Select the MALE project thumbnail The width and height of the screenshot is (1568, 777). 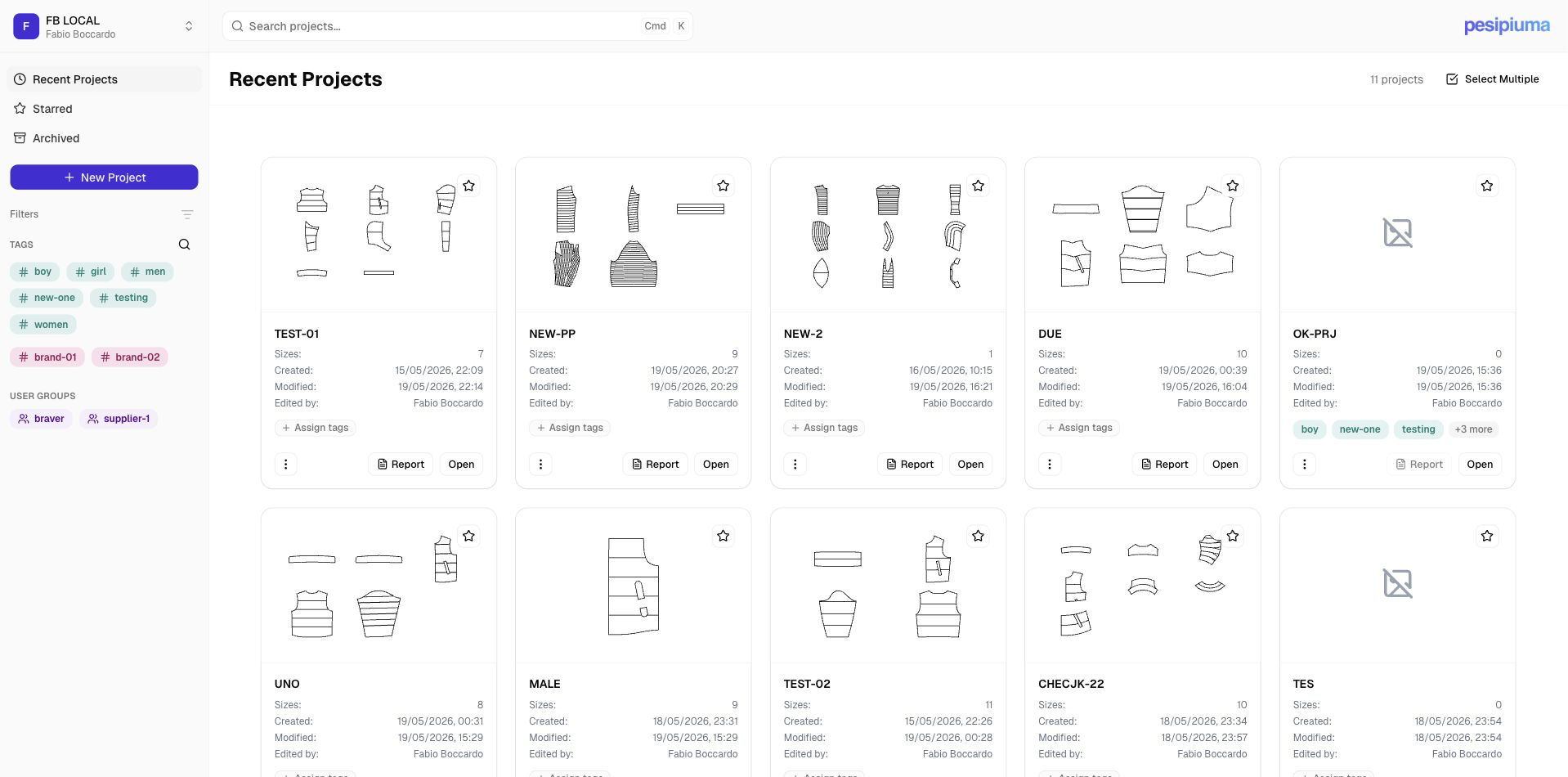coord(633,586)
